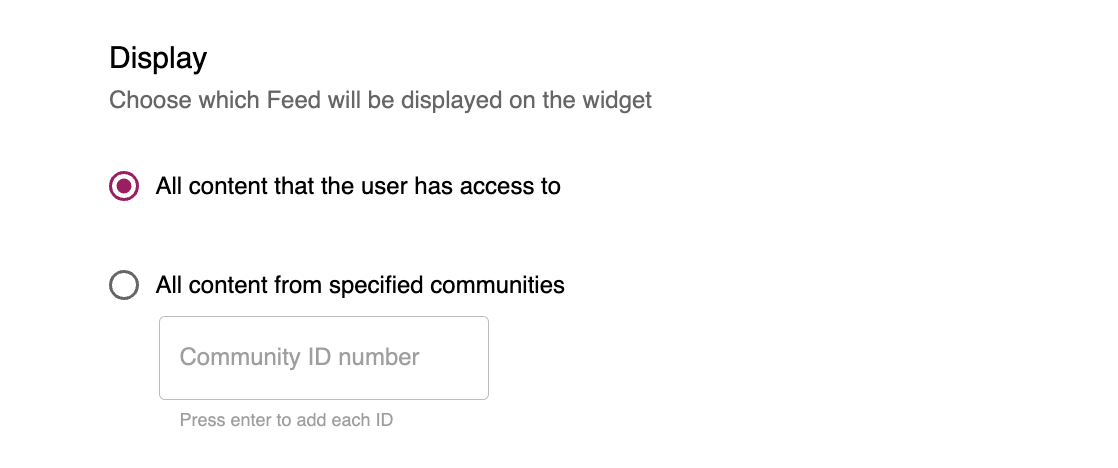The height and width of the screenshot is (468, 1118).
Task: Click the "Press enter to add each ID" hint
Action: pos(286,420)
